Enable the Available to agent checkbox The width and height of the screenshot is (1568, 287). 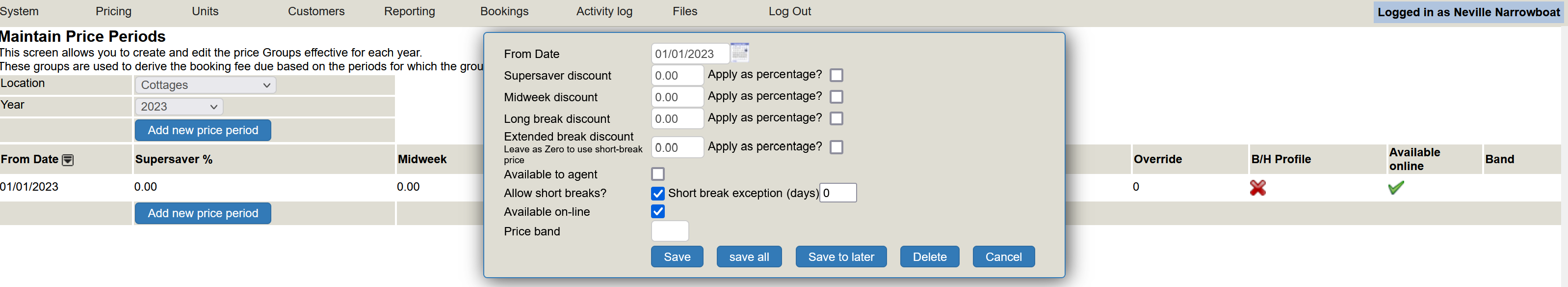[657, 174]
